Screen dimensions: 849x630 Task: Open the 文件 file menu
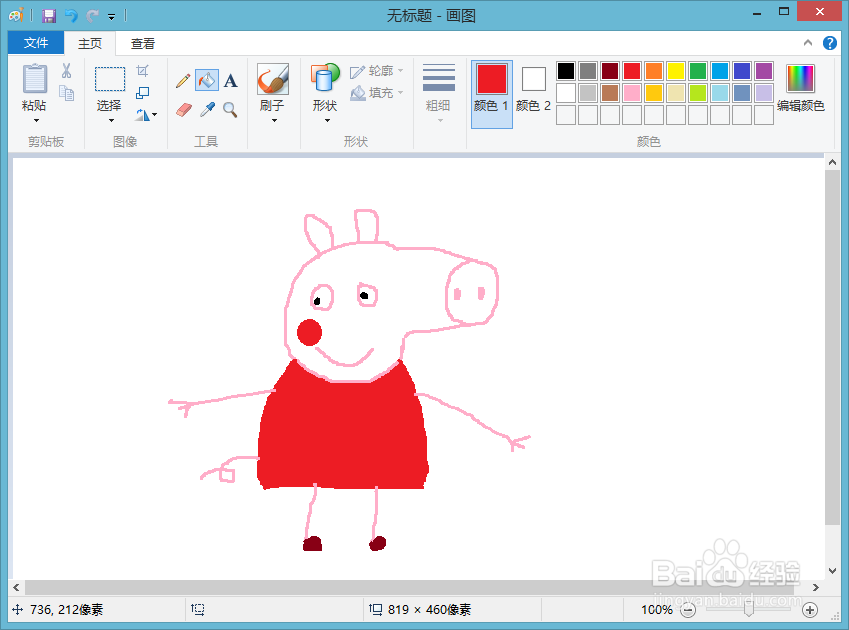(35, 43)
